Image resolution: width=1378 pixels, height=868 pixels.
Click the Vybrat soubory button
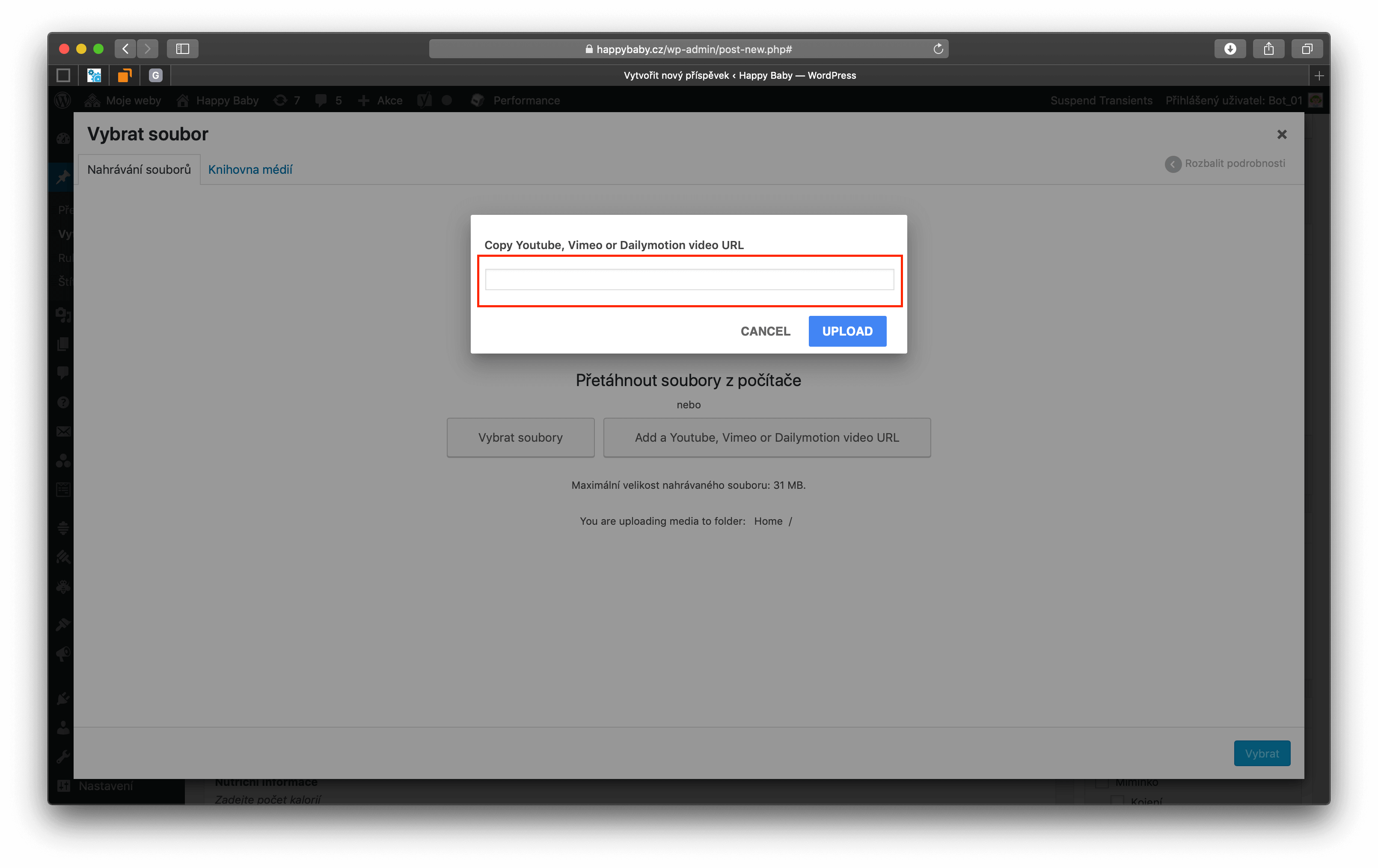point(520,438)
